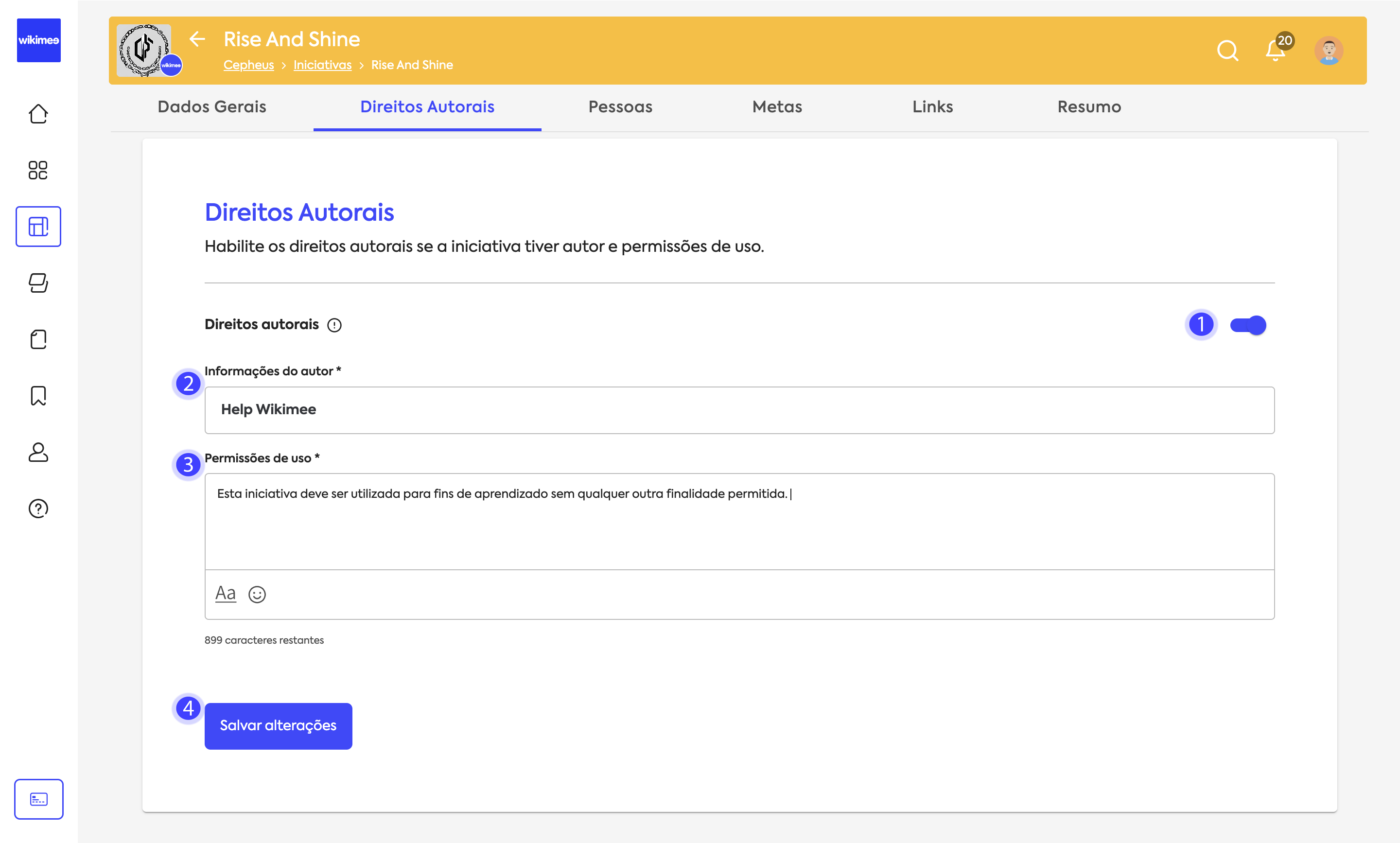The height and width of the screenshot is (843, 1400).
Task: Switch to the Pessoas tab
Action: click(x=620, y=107)
